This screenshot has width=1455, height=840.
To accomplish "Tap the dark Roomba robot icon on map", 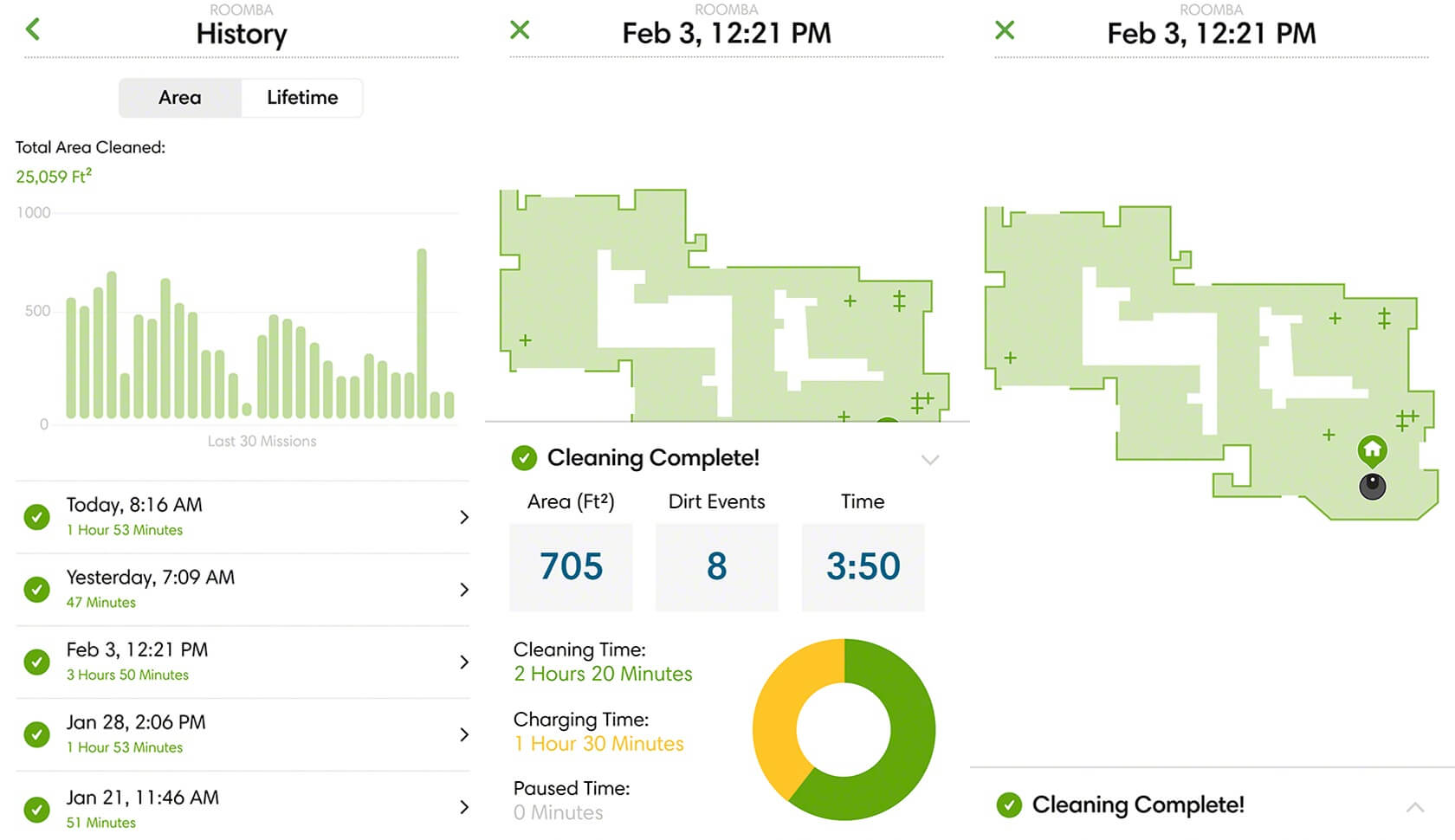I will [1373, 487].
